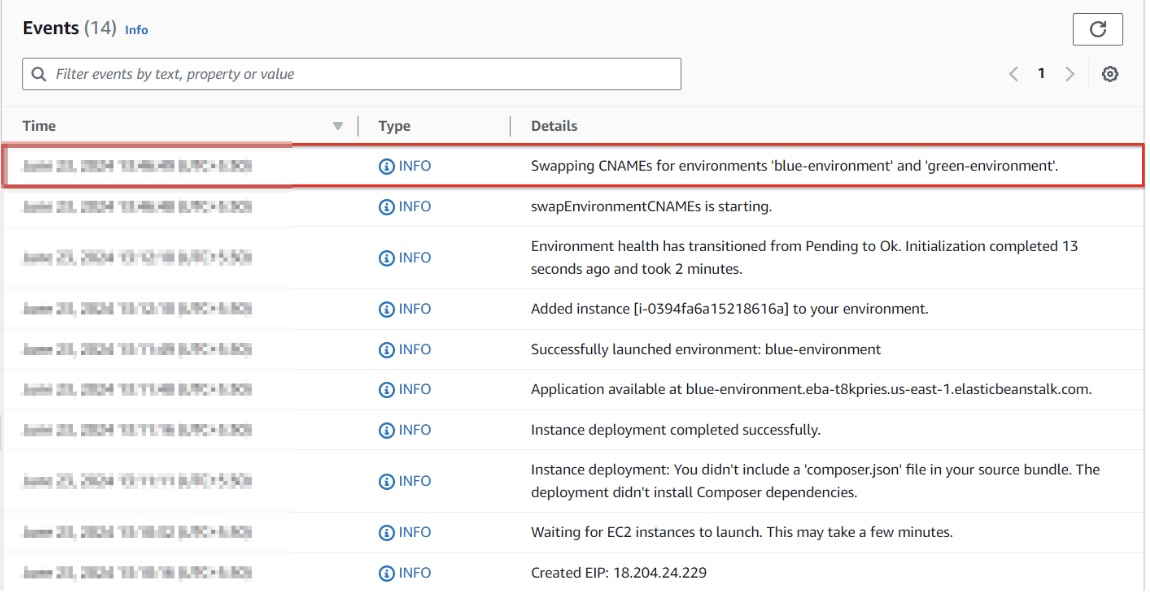Click the Time column header
This screenshot has height=598, width=1150.
40,127
